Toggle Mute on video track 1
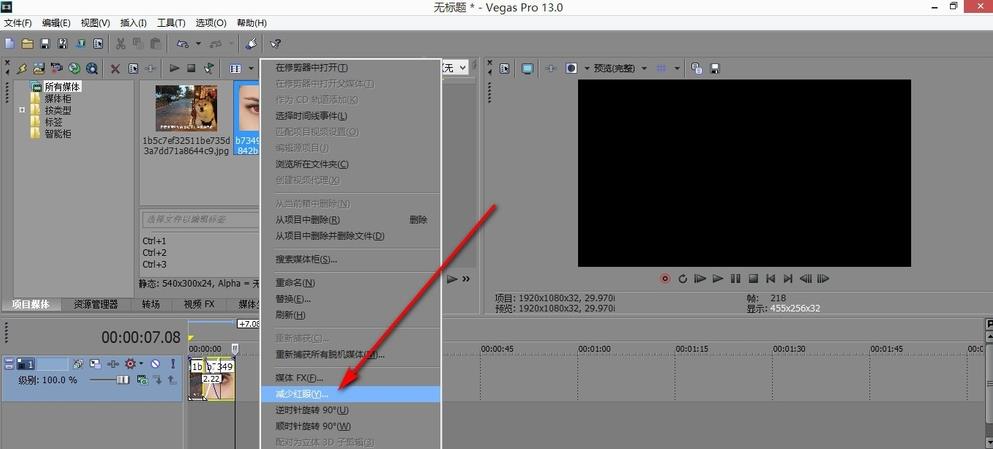Viewport: 993px width, 449px height. click(x=155, y=364)
